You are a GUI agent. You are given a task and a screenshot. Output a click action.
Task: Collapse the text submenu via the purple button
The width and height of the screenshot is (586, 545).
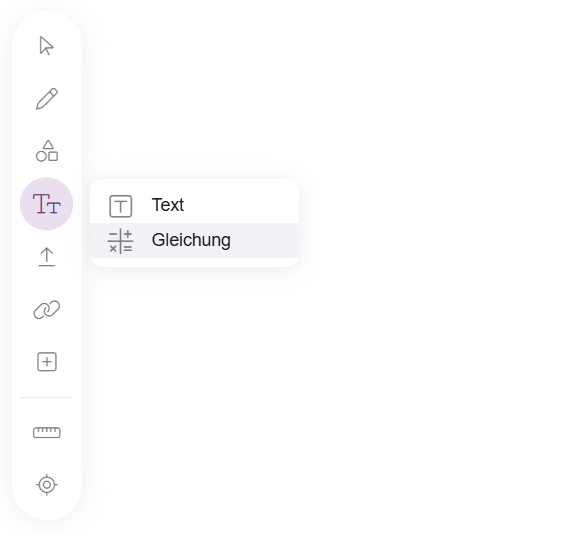pos(46,204)
